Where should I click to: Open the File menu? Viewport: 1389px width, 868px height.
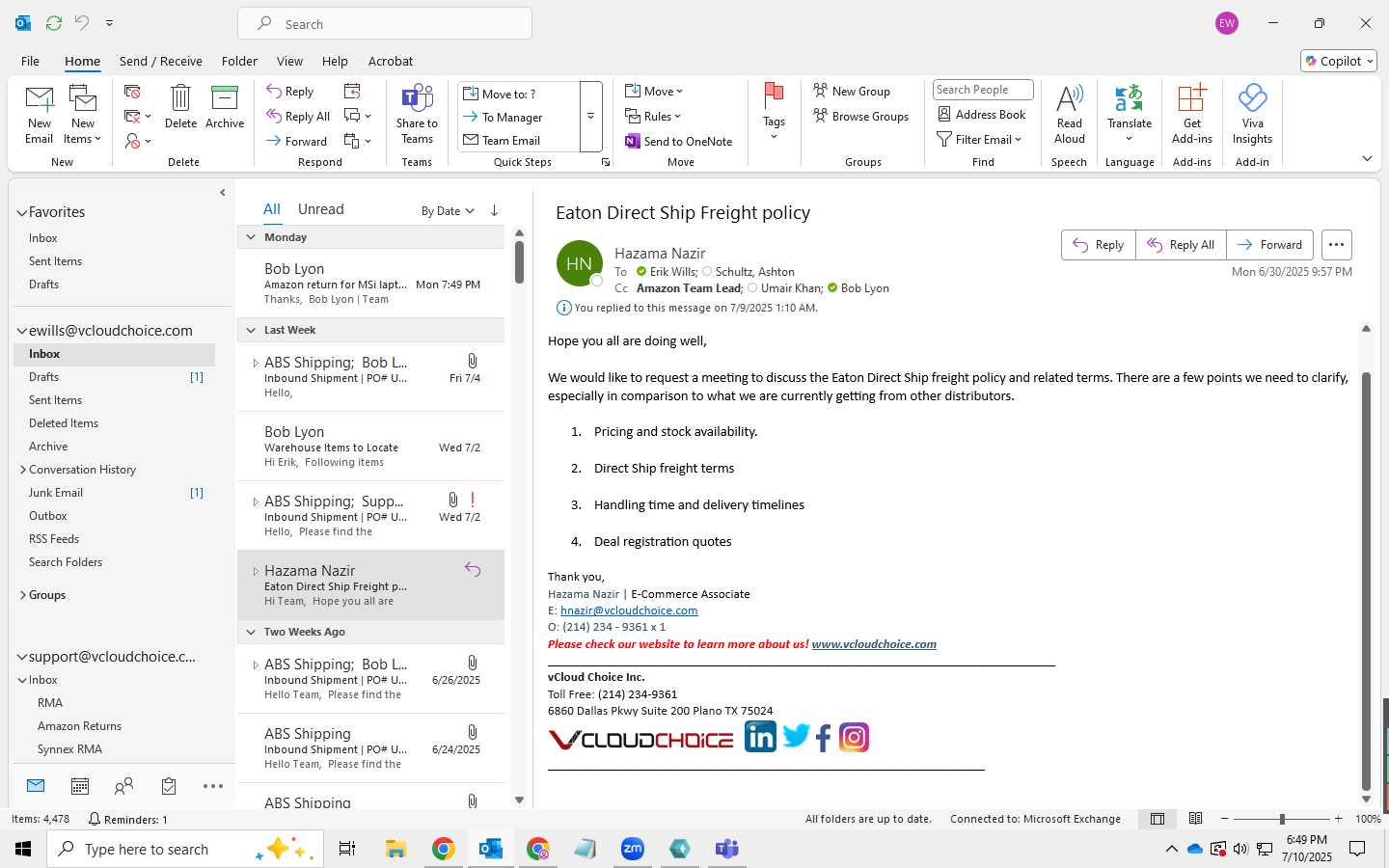[30, 61]
